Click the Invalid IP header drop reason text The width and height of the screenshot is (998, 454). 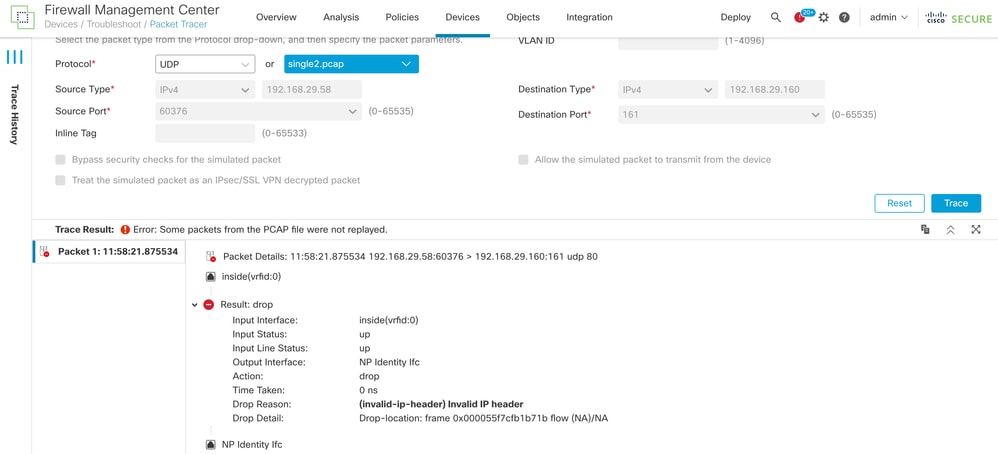point(441,404)
